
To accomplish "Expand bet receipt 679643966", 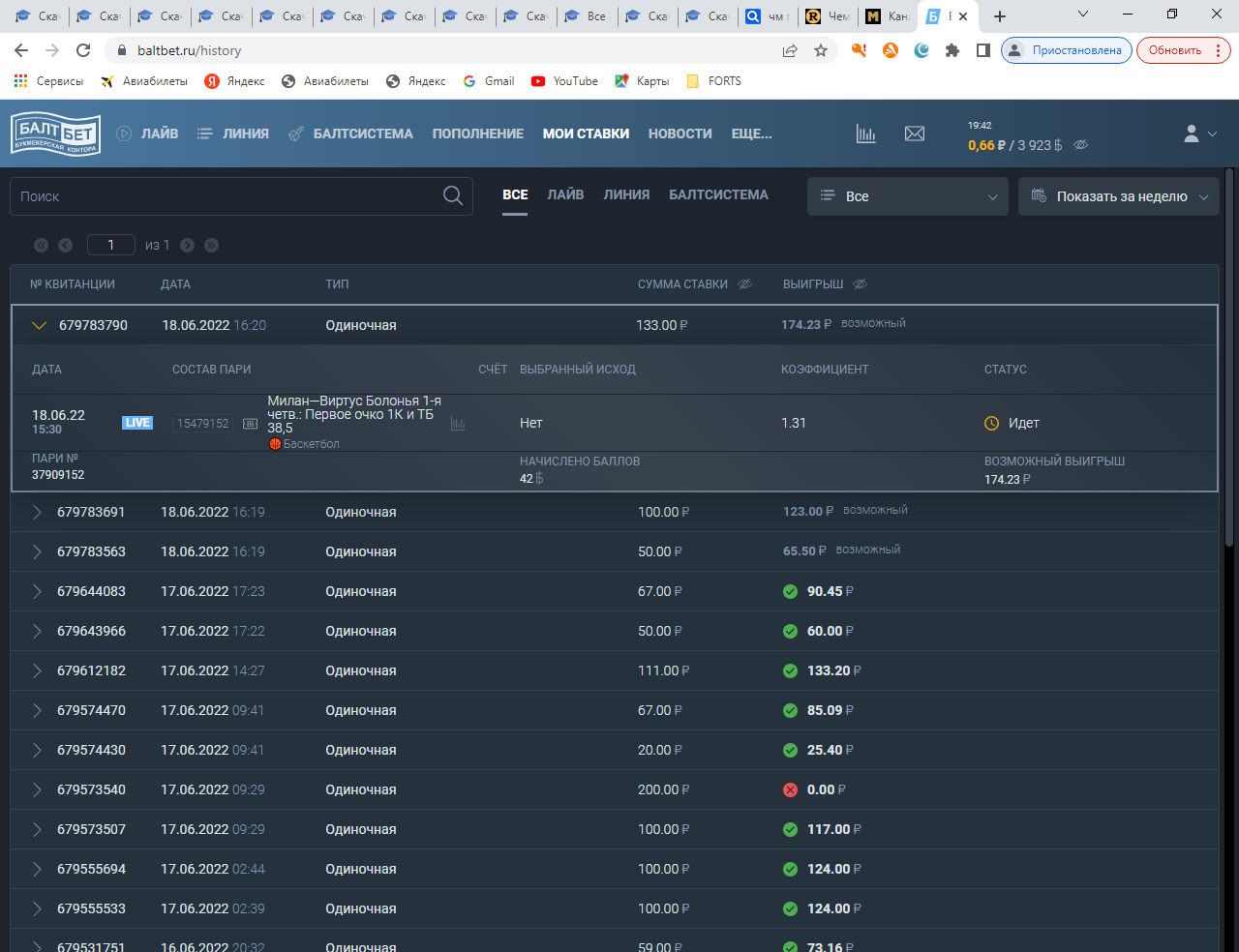I will click(37, 631).
